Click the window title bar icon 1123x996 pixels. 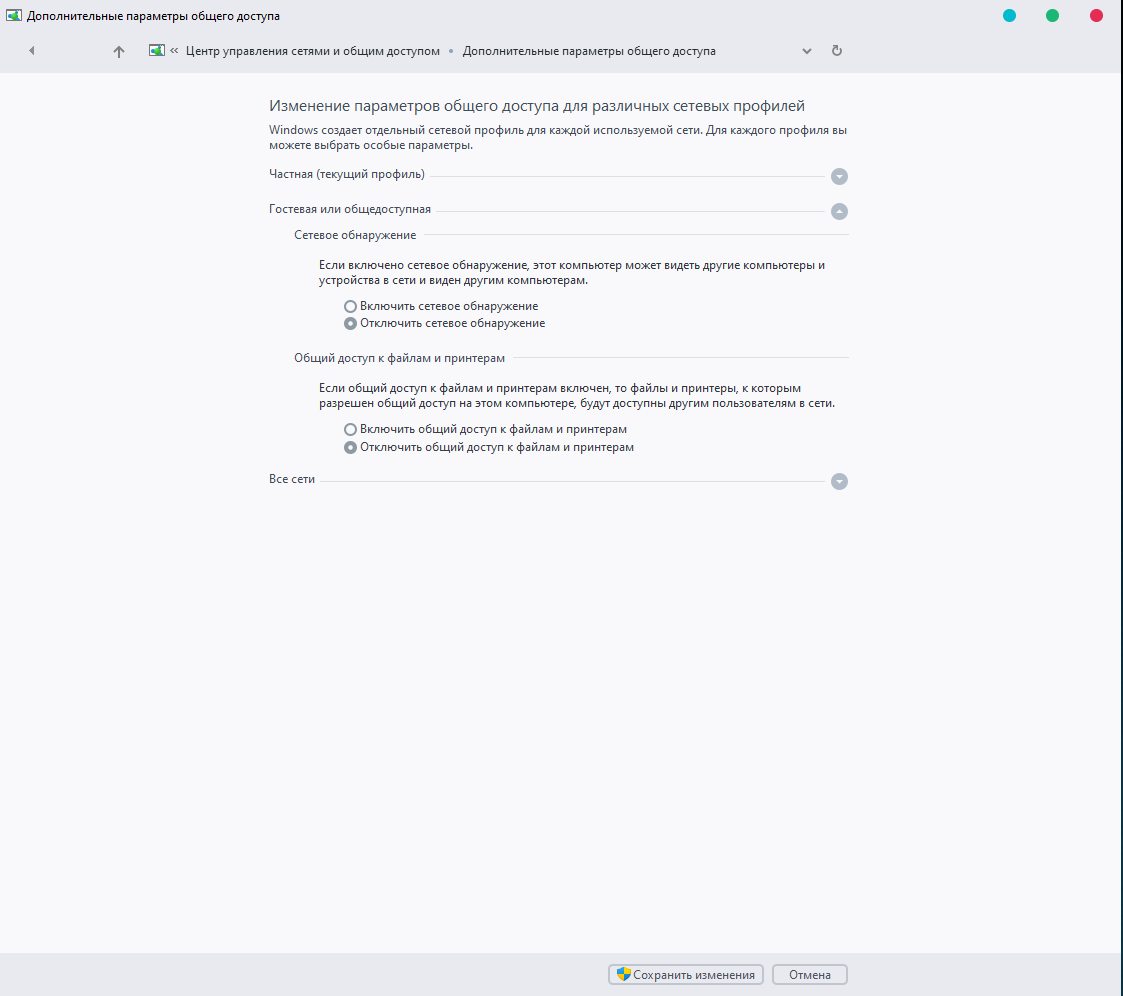coord(14,16)
